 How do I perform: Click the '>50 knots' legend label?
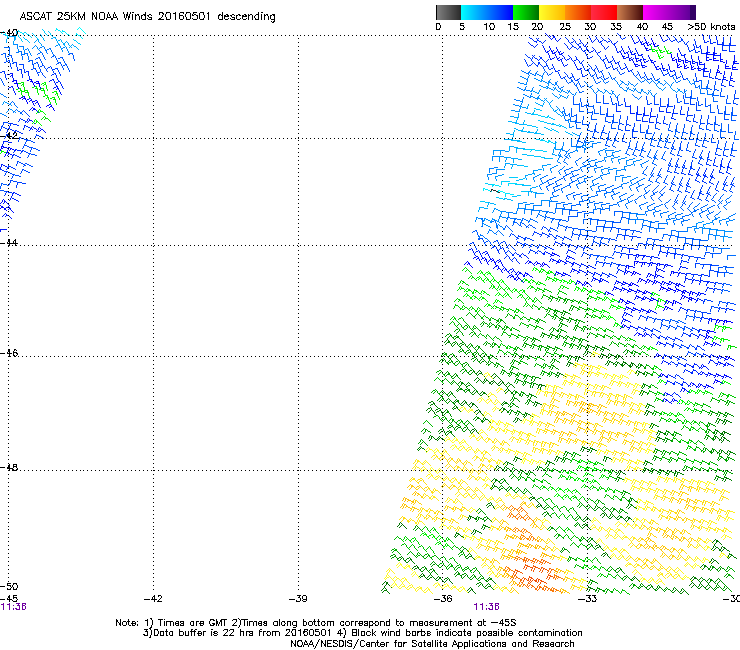[x=711, y=27]
